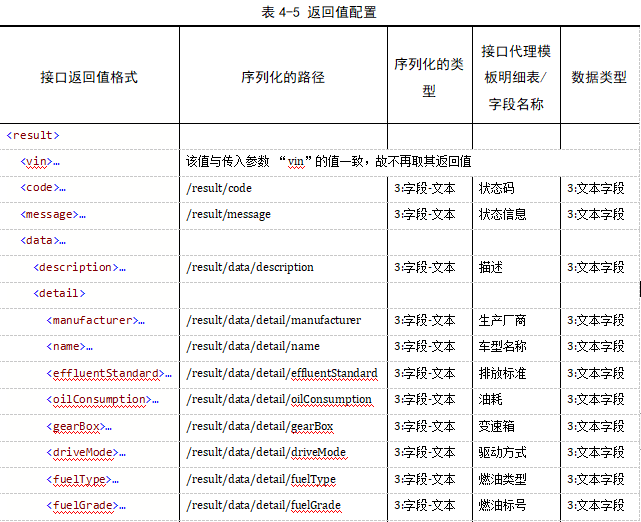
Task: Select the path '/result/message'
Action: click(229, 214)
